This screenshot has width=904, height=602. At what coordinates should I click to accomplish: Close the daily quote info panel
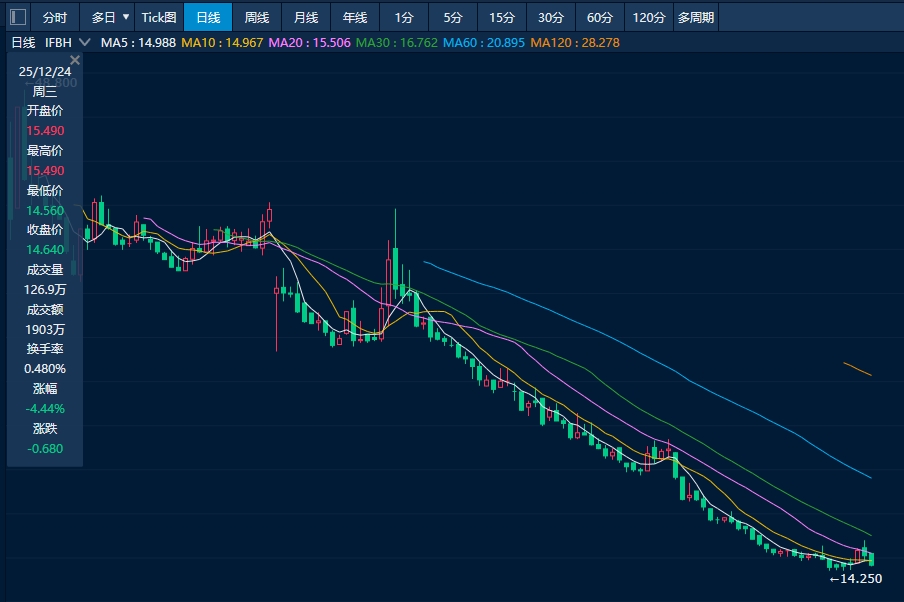(x=75, y=60)
